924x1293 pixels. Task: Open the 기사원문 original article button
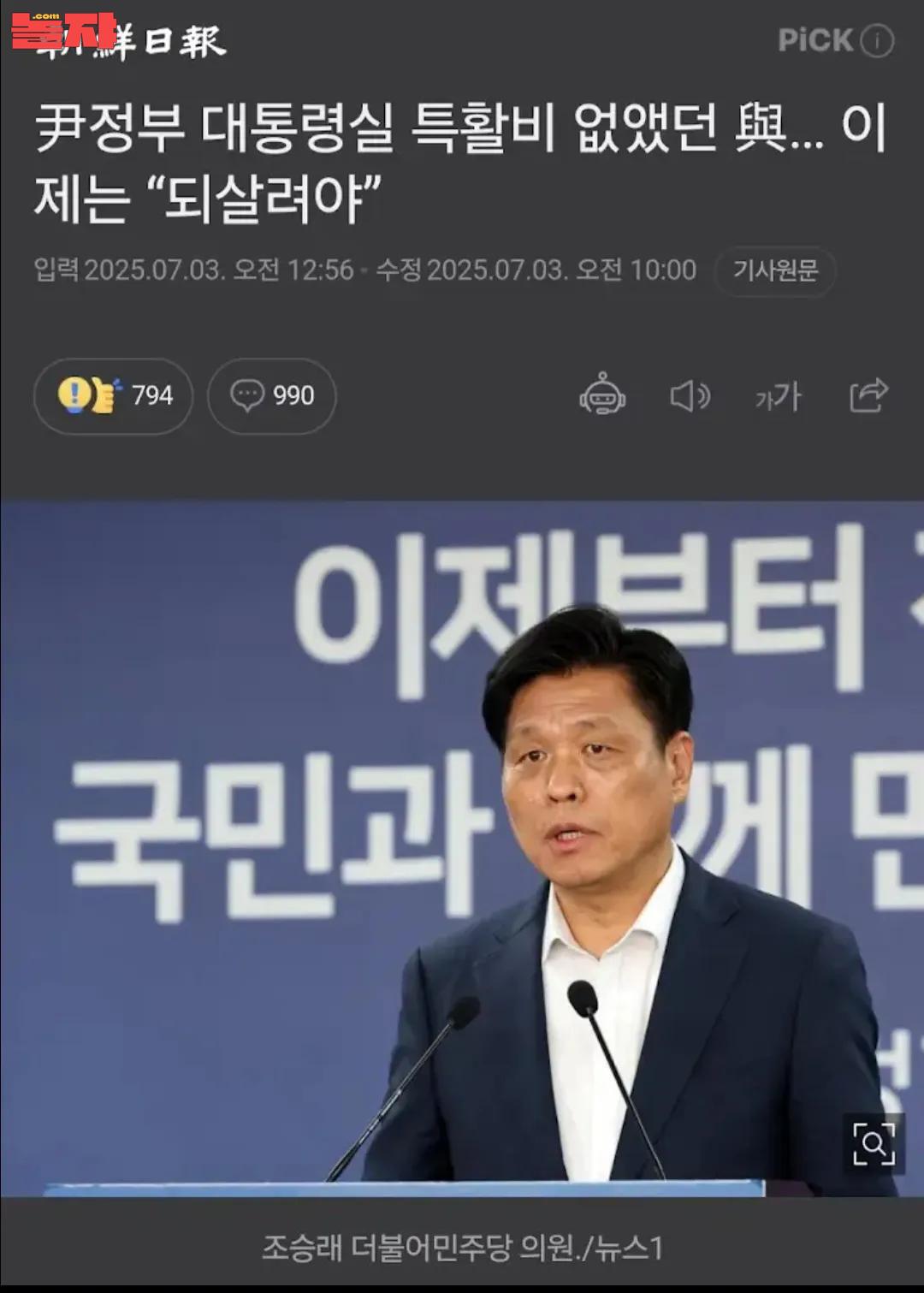[775, 271]
